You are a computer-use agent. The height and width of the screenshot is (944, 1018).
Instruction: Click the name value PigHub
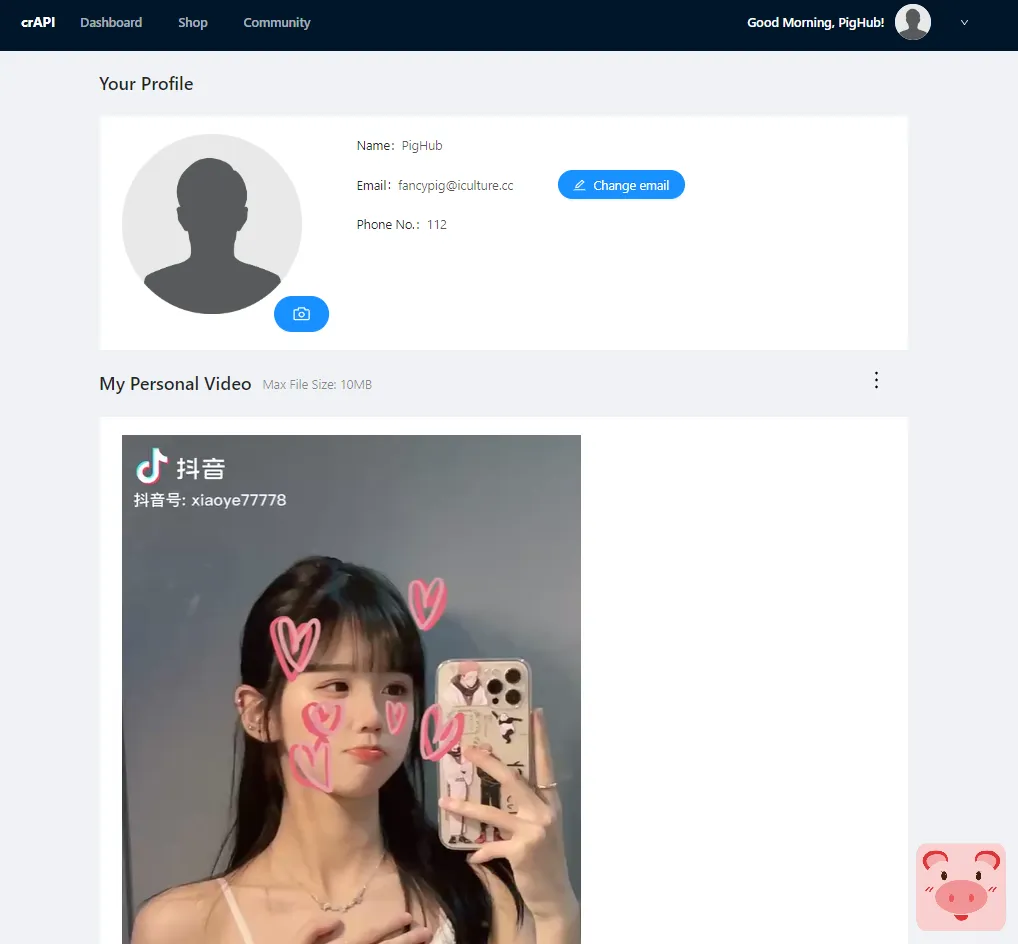(x=421, y=145)
